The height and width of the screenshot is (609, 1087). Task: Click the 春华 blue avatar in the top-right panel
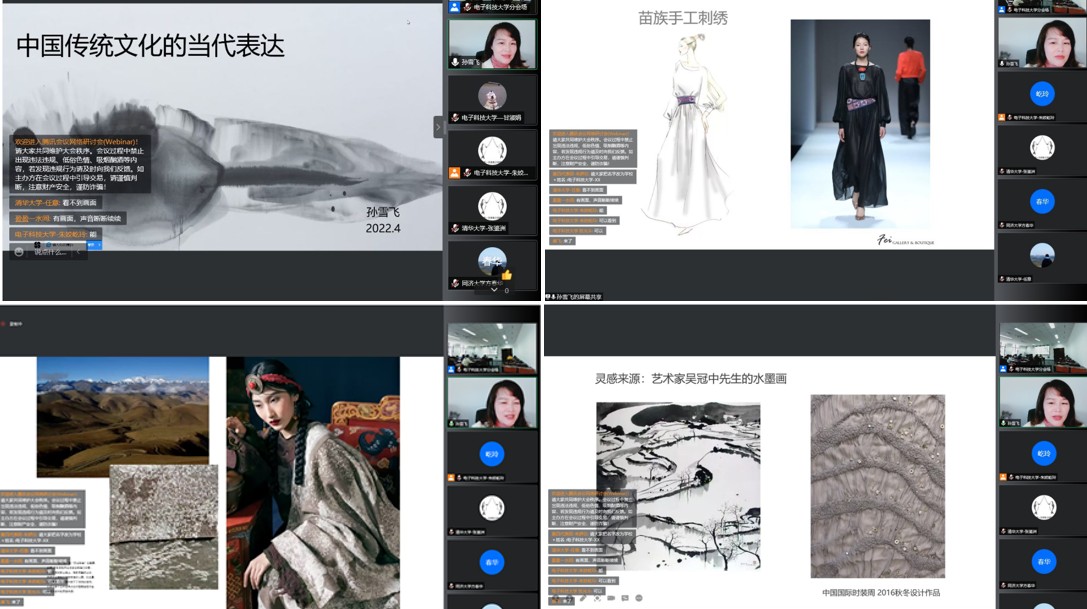1042,201
